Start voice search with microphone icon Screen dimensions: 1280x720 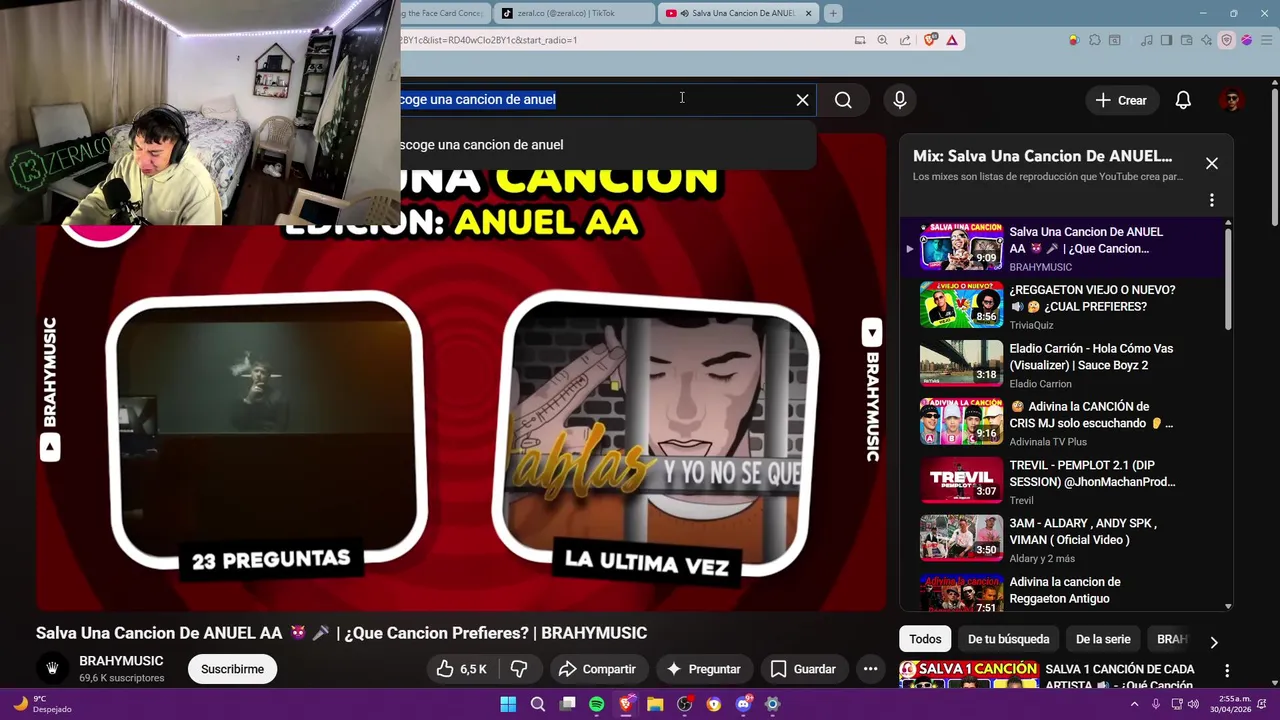pos(899,100)
